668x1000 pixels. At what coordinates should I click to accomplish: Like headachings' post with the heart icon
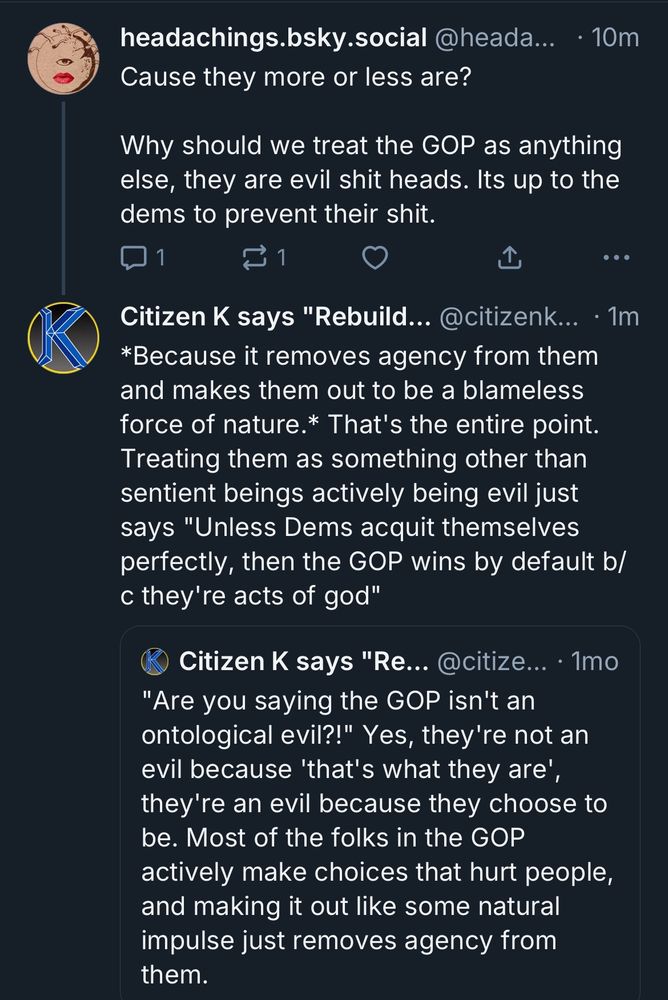pyautogui.click(x=374, y=258)
